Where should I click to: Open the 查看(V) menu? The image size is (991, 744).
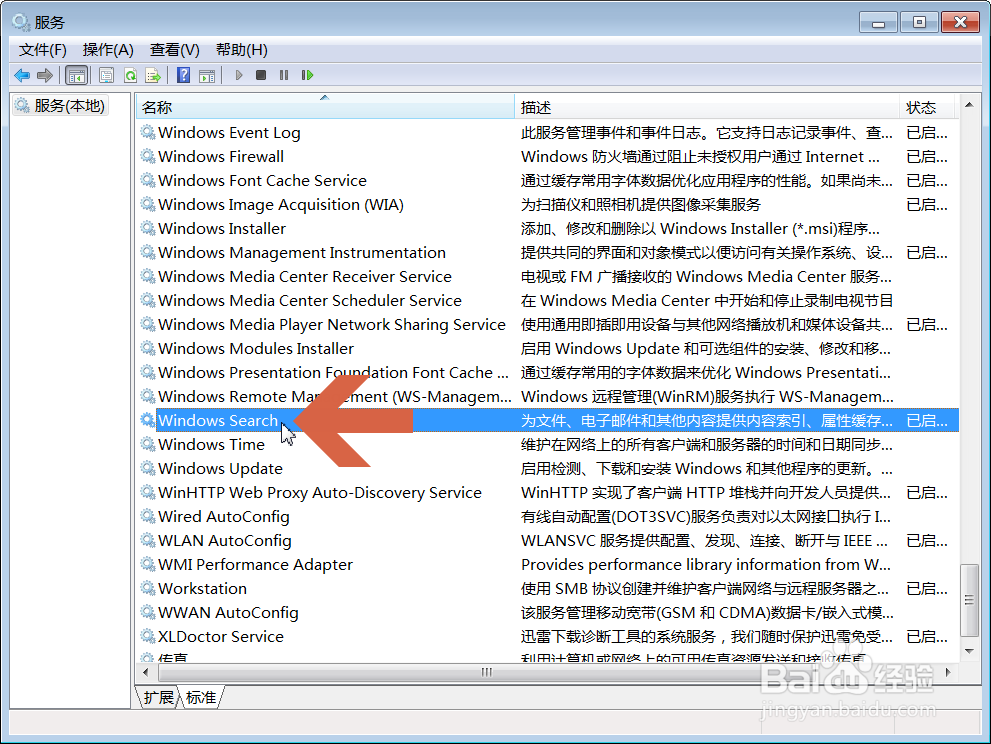tap(174, 50)
